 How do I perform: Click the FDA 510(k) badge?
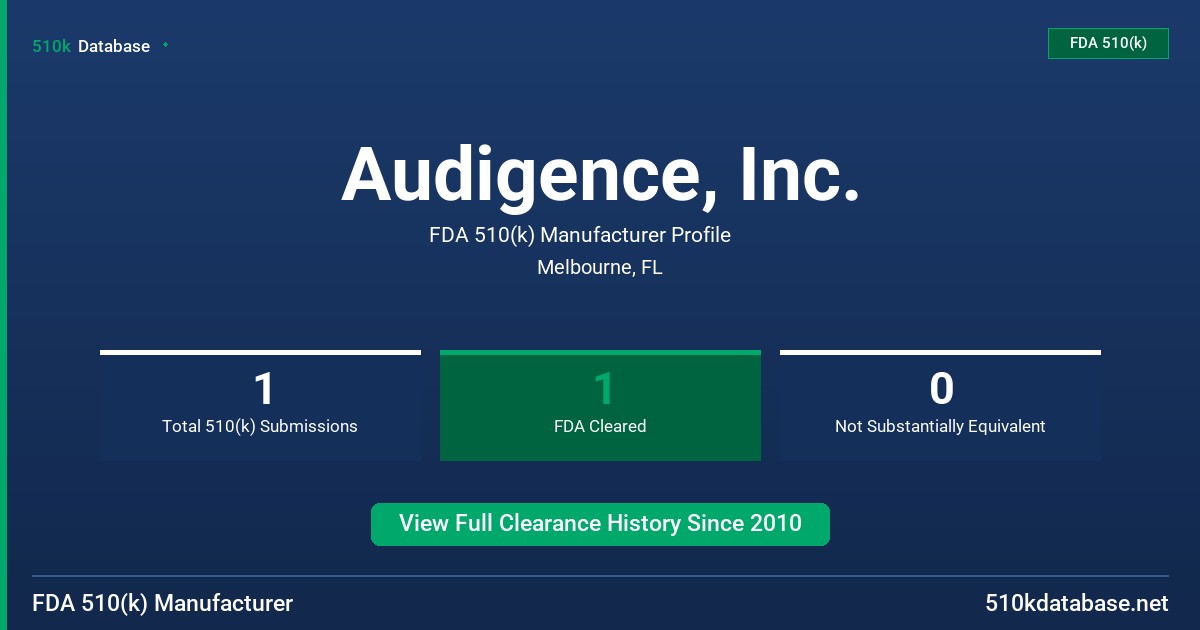[x=1108, y=43]
